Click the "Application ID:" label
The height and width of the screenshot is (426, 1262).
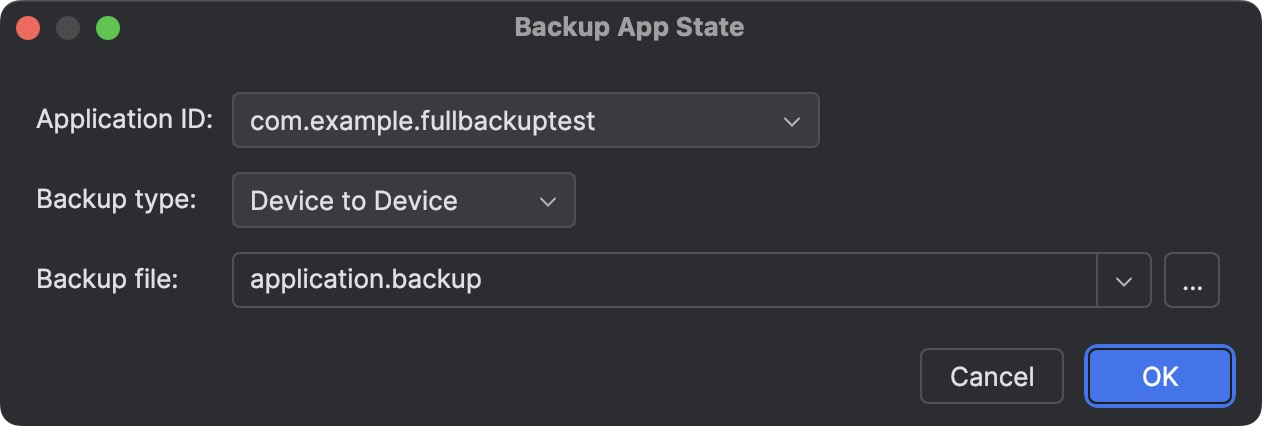click(x=125, y=120)
